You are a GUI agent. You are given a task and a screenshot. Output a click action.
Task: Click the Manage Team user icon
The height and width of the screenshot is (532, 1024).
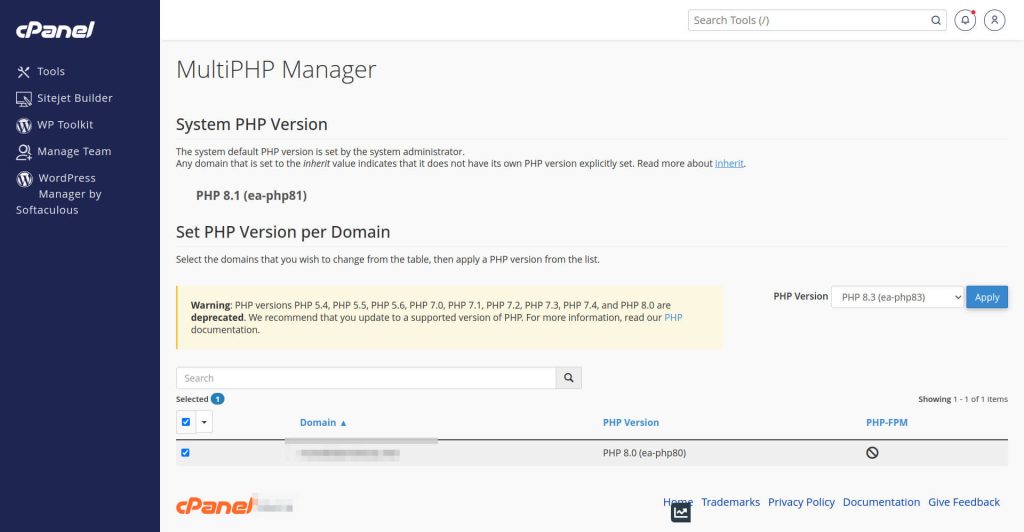click(x=24, y=152)
